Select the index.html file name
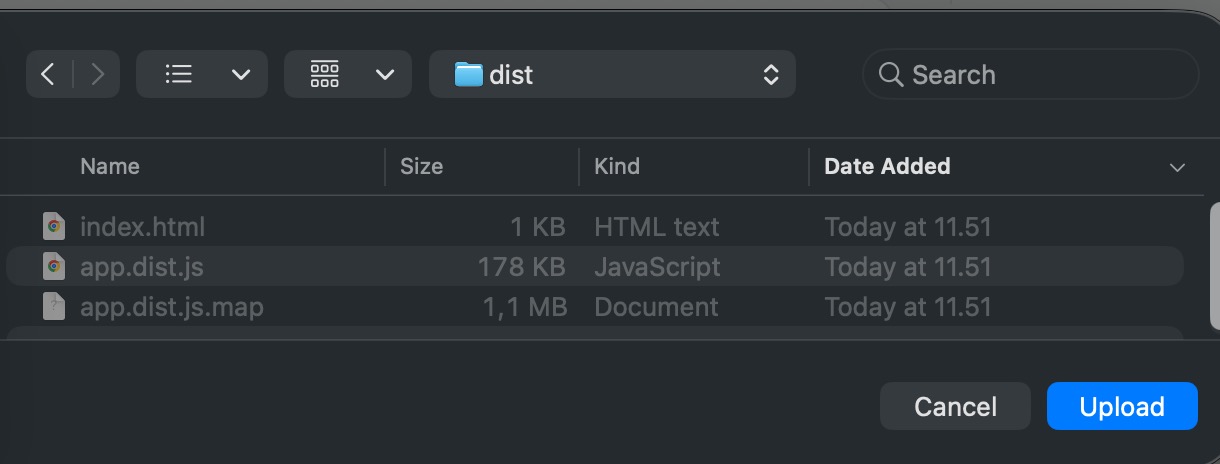Viewport: 1220px width, 464px height. tap(142, 227)
